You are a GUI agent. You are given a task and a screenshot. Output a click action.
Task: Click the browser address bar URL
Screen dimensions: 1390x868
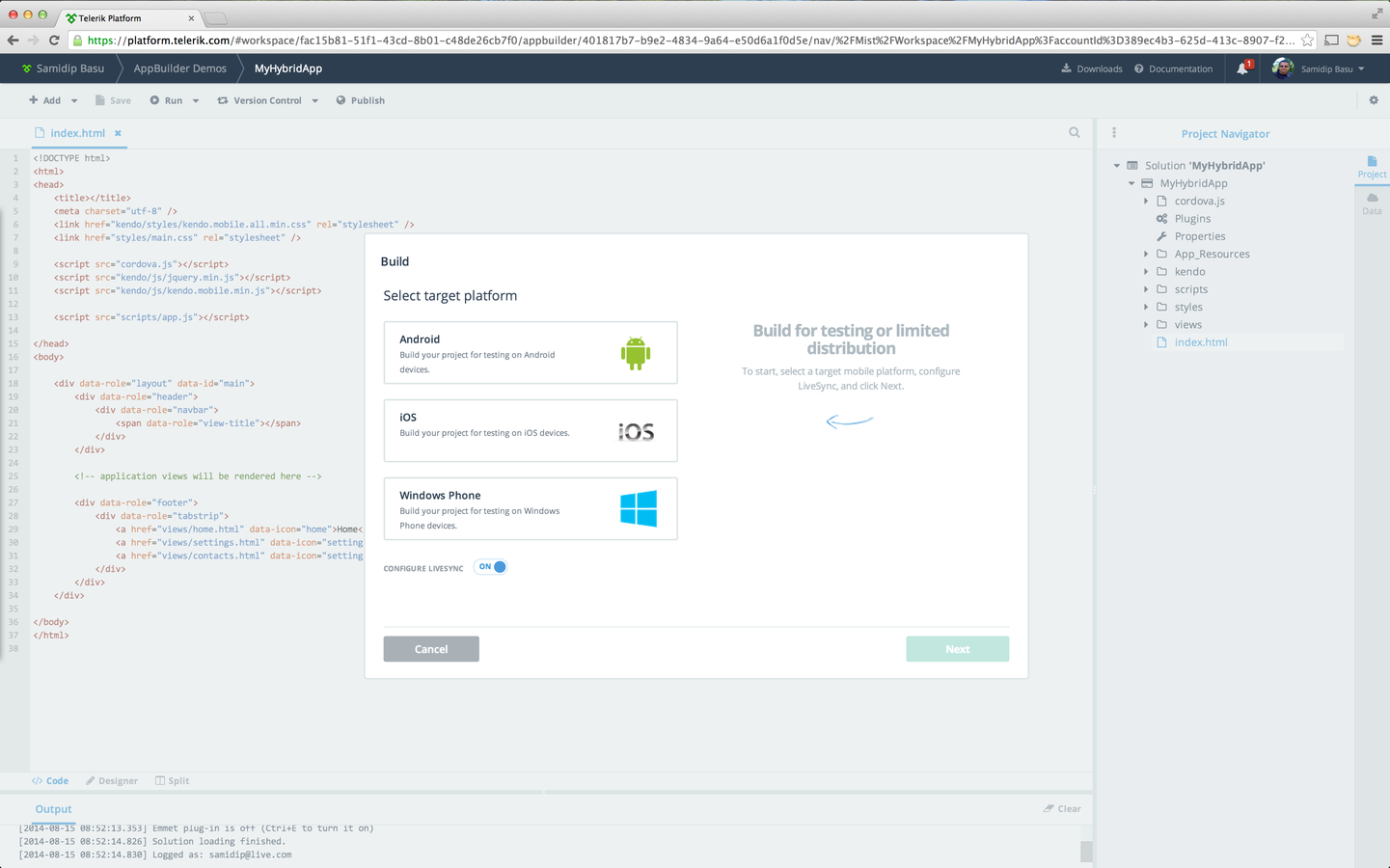click(x=690, y=41)
